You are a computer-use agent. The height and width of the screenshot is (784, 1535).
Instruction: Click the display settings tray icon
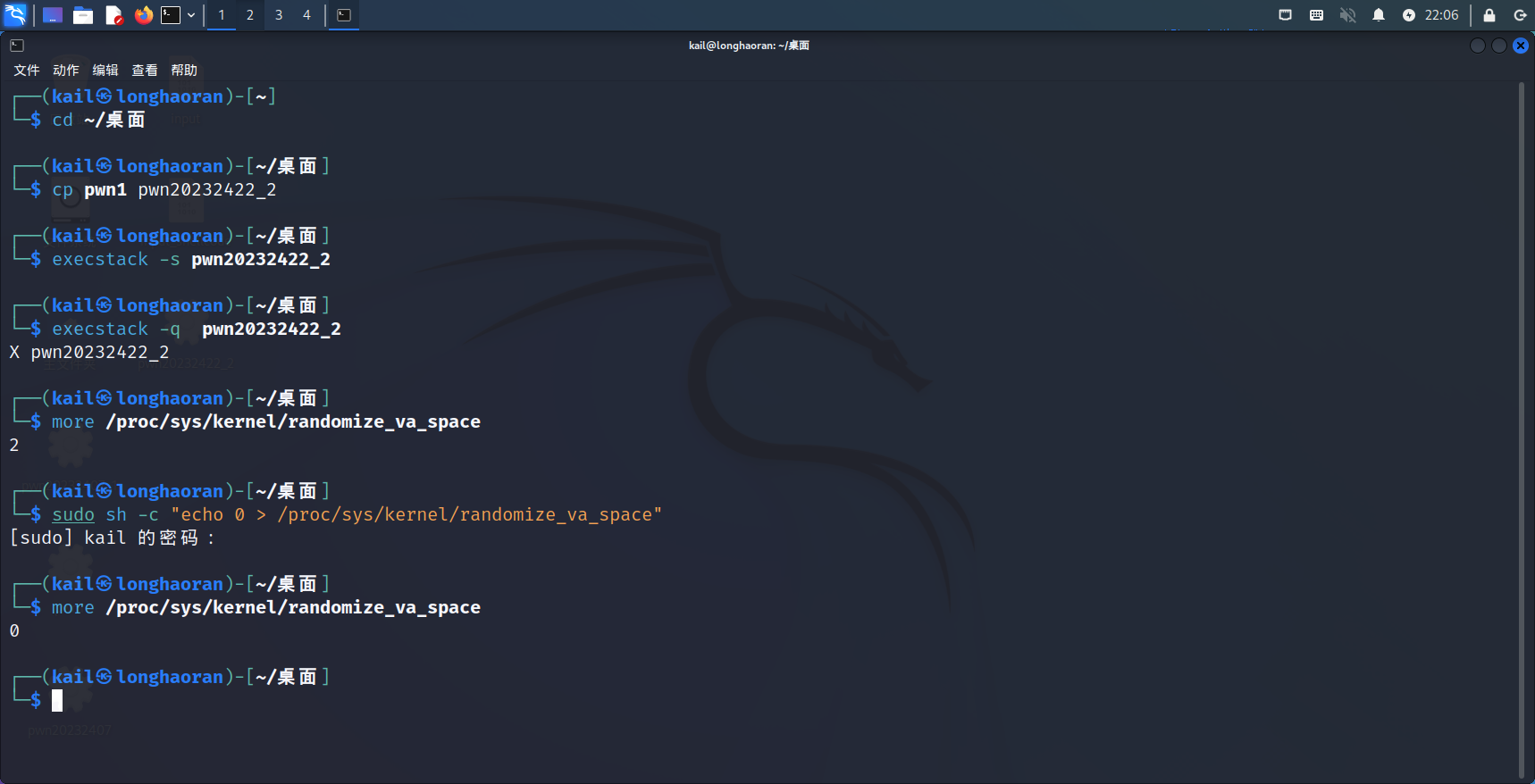(1286, 15)
